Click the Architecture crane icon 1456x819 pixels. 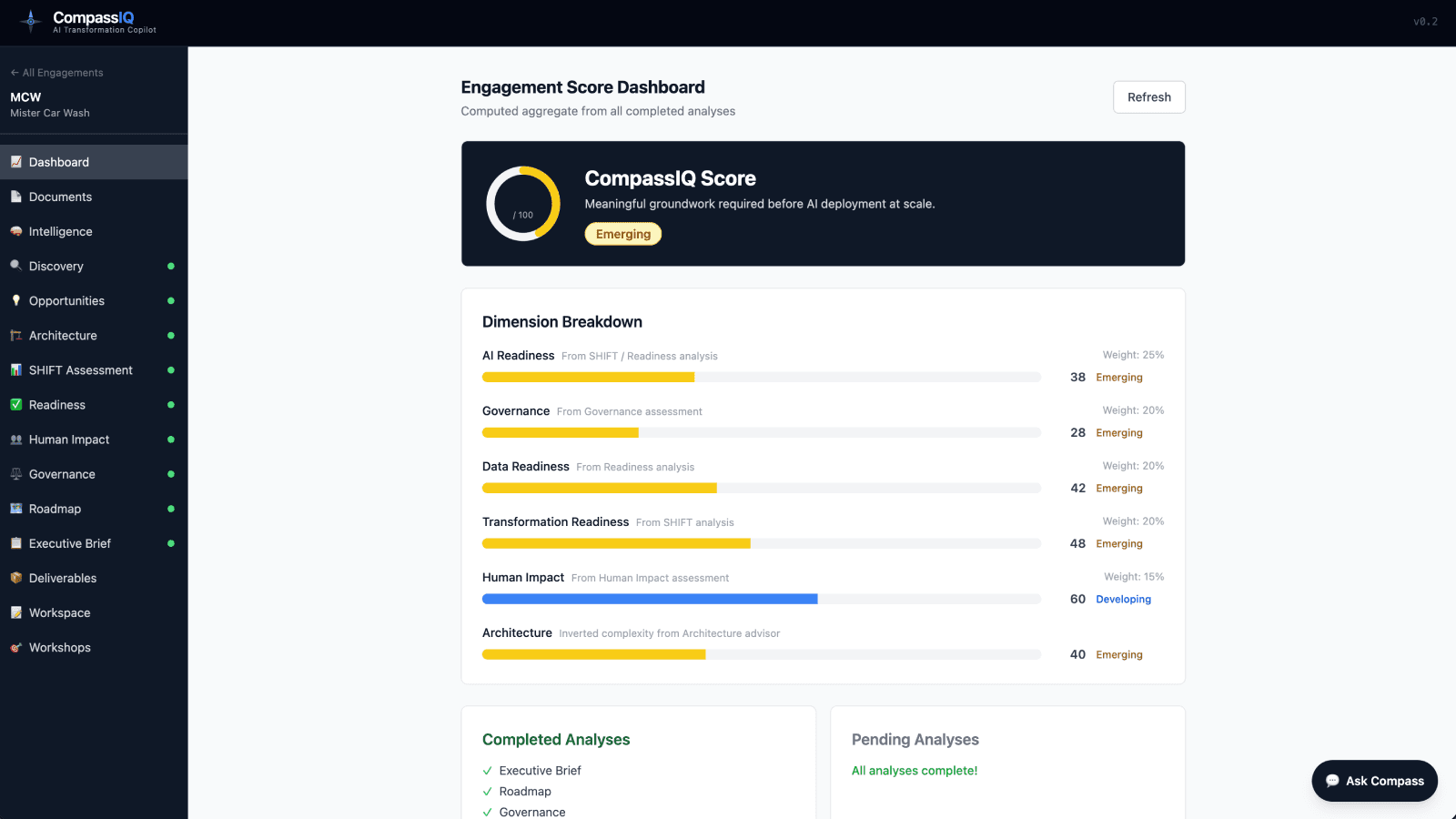[x=15, y=335]
